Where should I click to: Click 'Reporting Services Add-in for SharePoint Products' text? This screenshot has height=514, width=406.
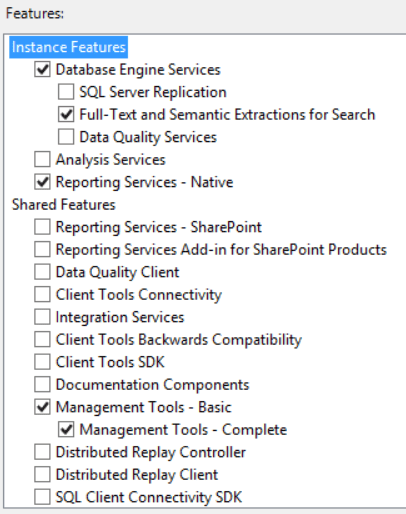click(221, 249)
